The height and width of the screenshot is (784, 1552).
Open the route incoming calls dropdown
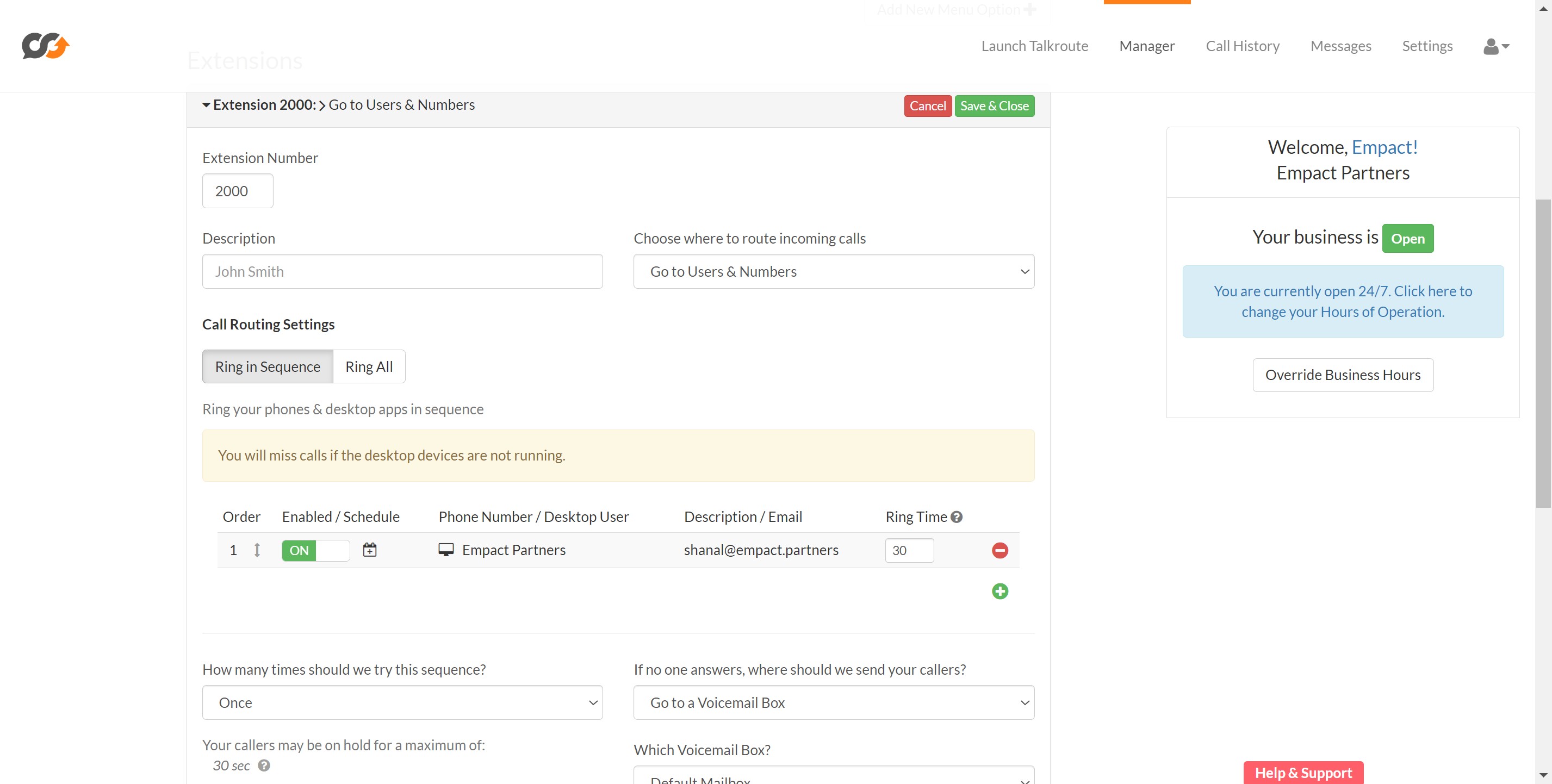coord(833,271)
